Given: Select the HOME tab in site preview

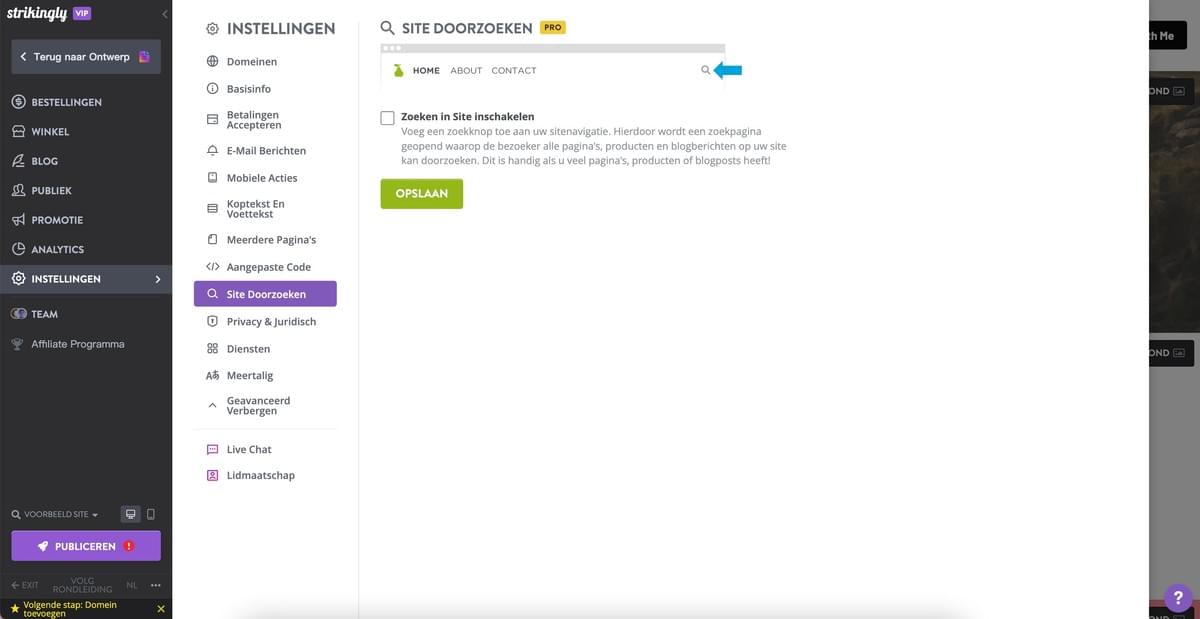Looking at the screenshot, I should pos(426,70).
